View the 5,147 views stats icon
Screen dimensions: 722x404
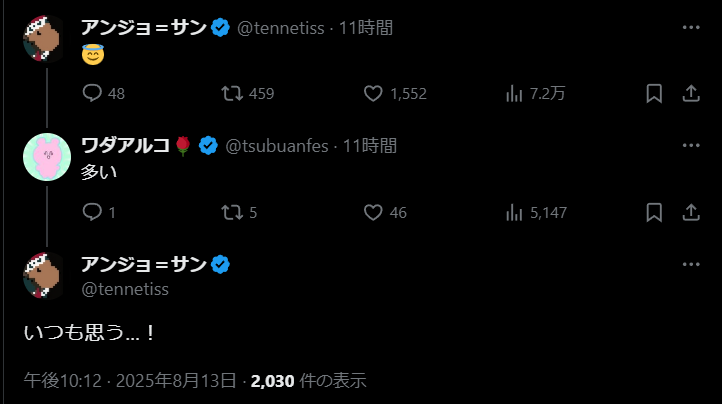pos(515,212)
